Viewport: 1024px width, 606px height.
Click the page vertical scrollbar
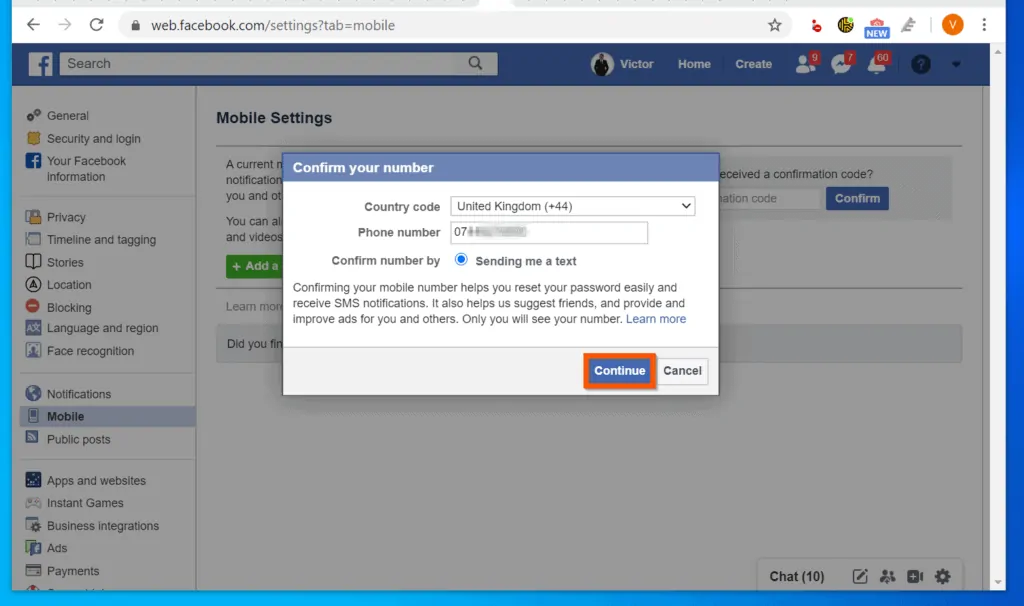click(x=997, y=317)
